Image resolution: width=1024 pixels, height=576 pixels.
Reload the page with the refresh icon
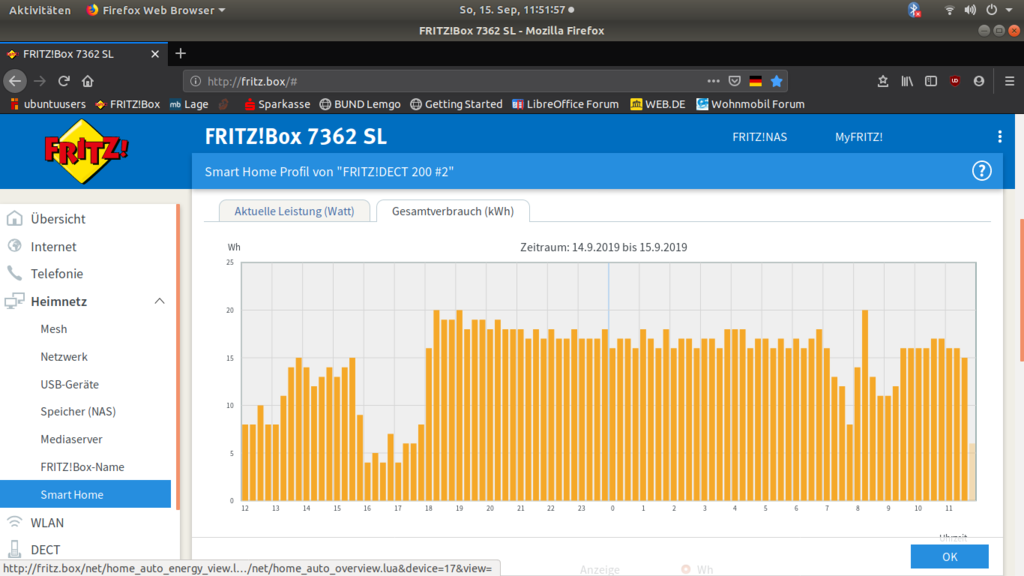63,81
